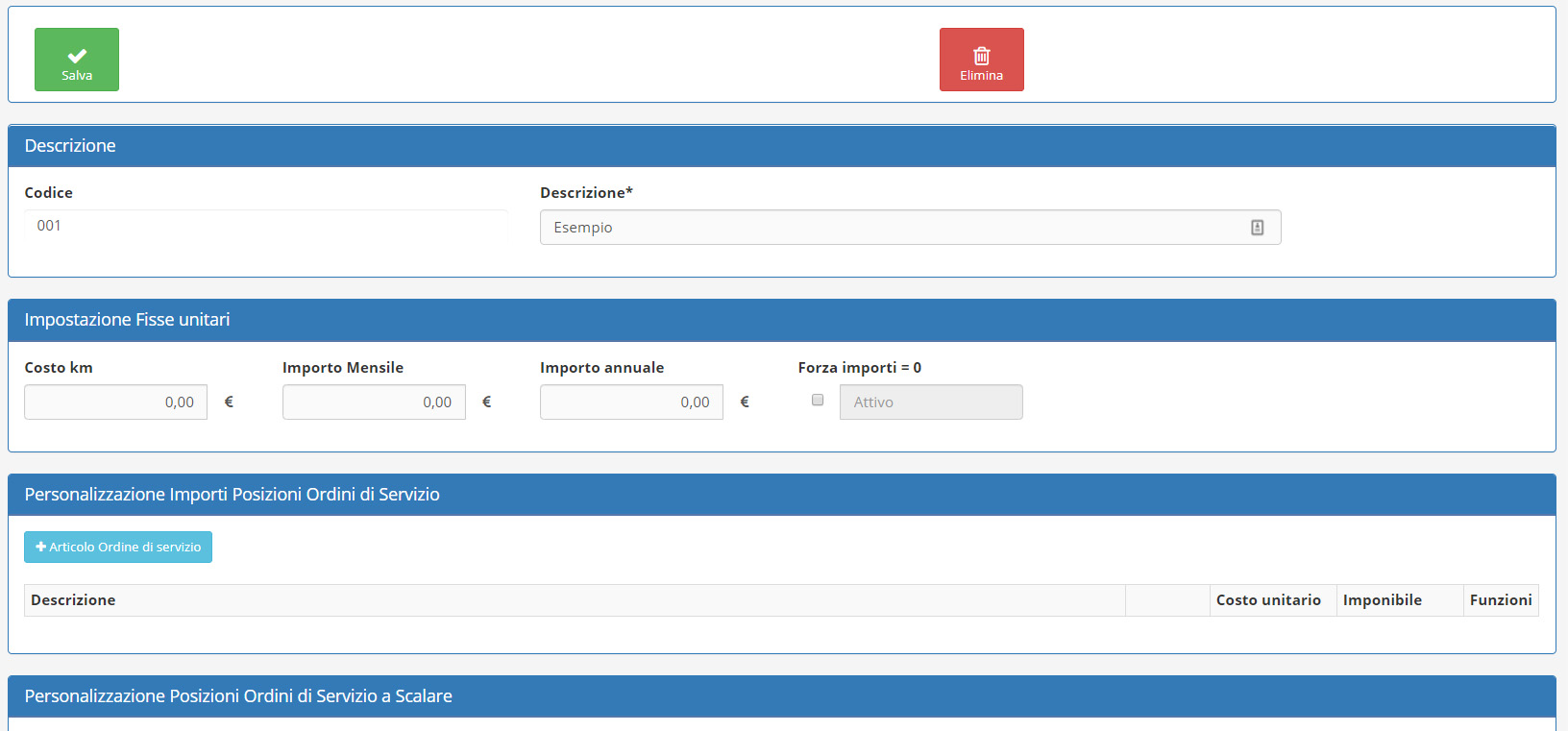Screen dimensions: 1568x731
Task: Click the Funzioni column header
Action: 1500,600
